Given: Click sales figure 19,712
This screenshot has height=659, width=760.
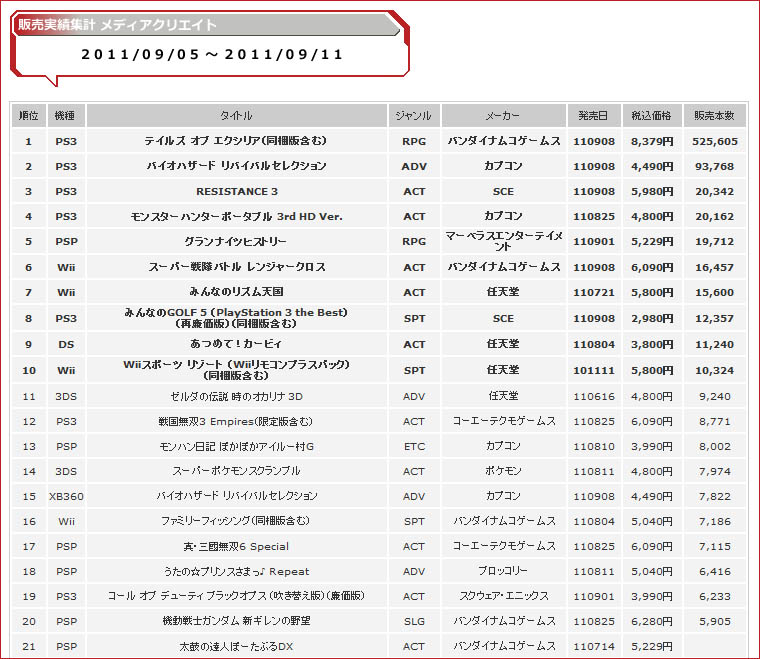Looking at the screenshot, I should 714,242.
